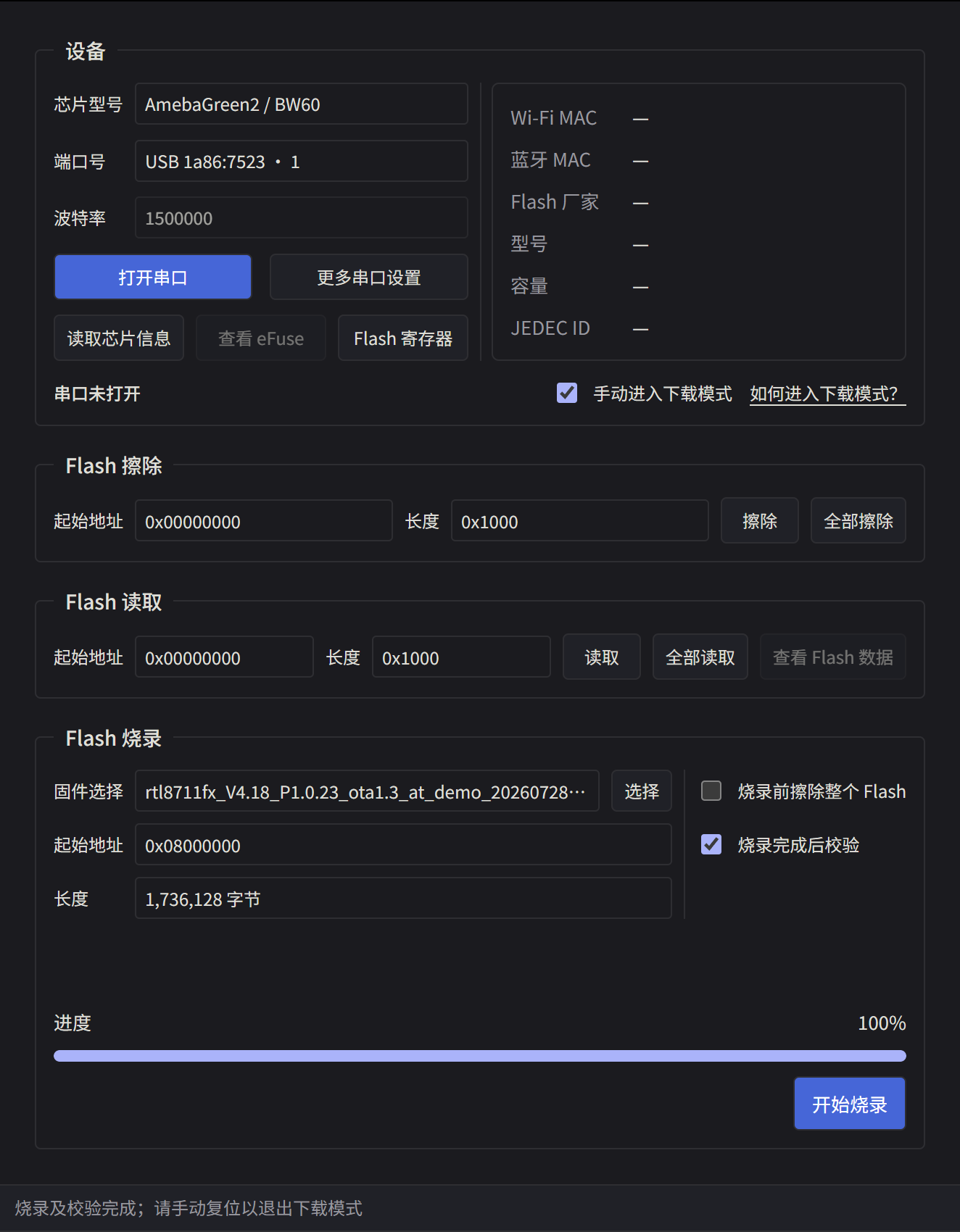Open the 端口号 USB 1a86:7523 dropdown

click(x=302, y=162)
